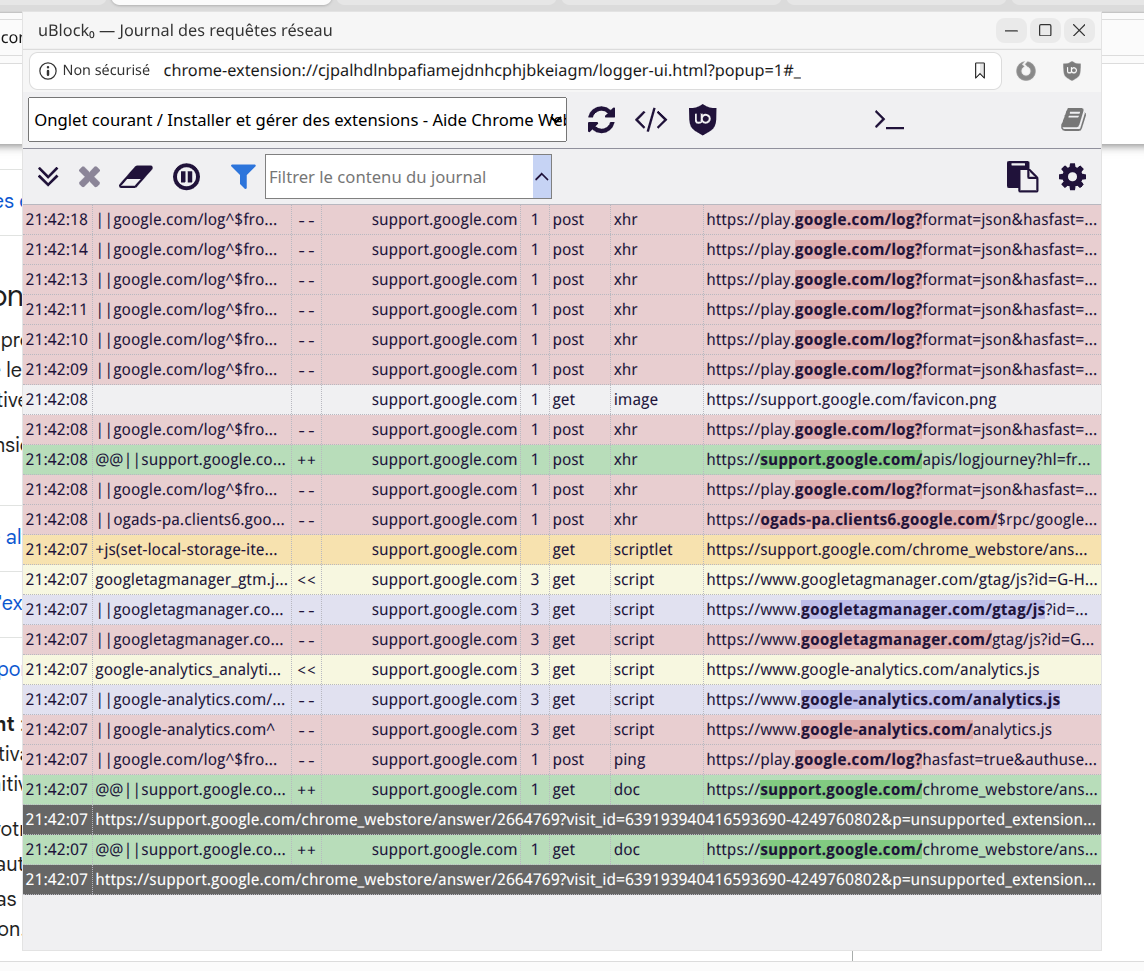The height and width of the screenshot is (971, 1144).
Task: Bookmark this page using the address bar icon
Action: point(980,71)
